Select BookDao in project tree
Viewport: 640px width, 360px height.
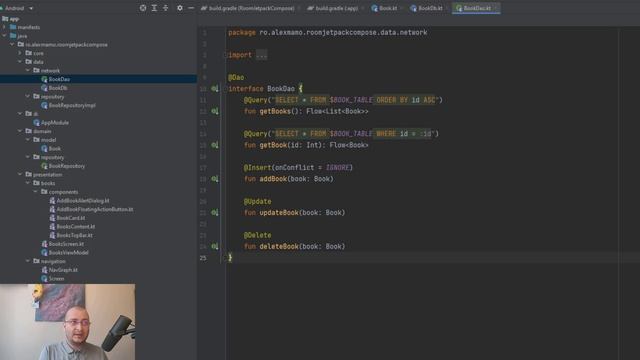[x=59, y=79]
